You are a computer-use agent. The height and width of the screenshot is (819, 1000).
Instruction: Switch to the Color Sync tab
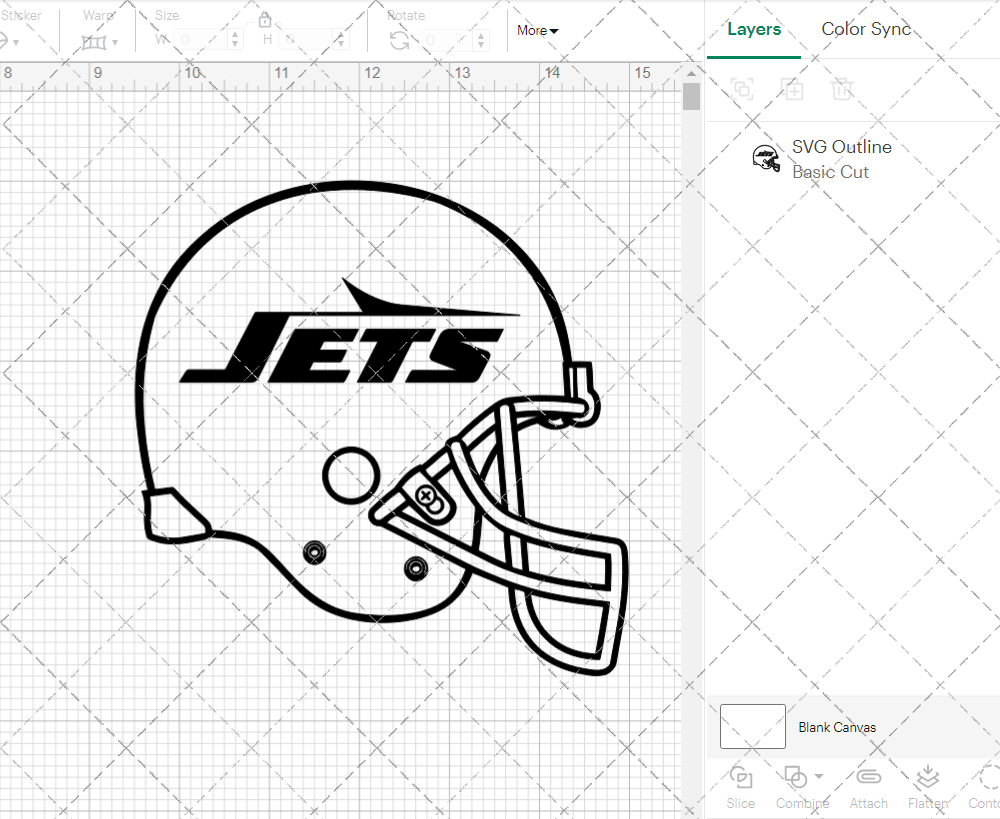(866, 29)
